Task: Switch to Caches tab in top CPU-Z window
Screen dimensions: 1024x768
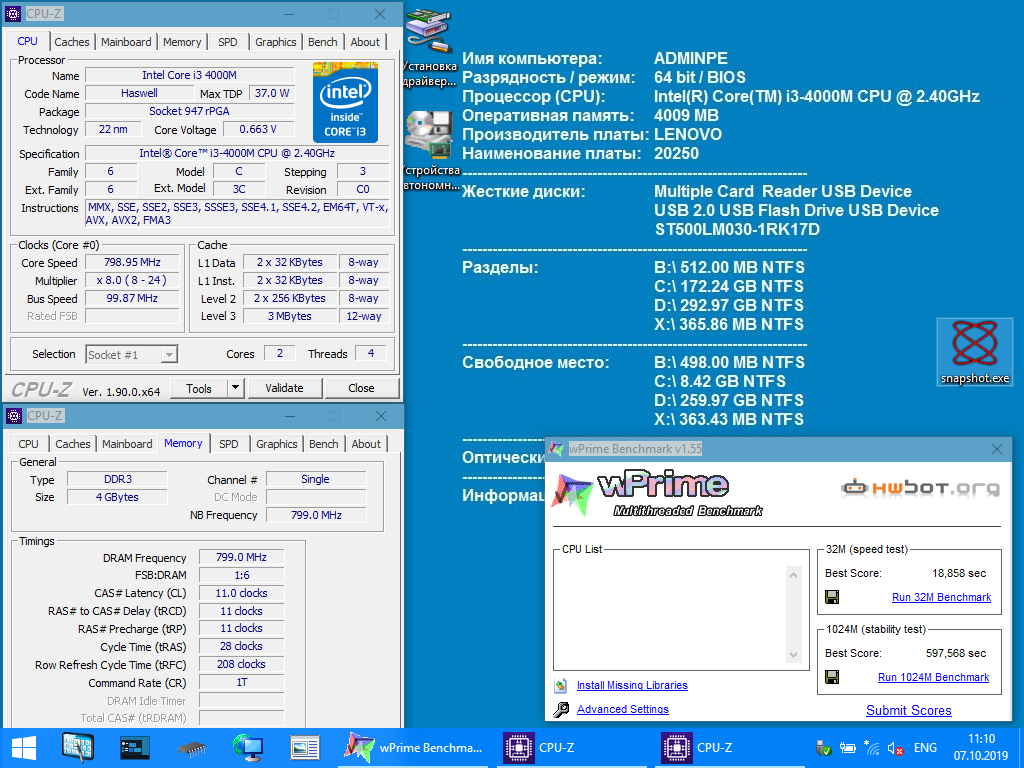Action: point(72,42)
